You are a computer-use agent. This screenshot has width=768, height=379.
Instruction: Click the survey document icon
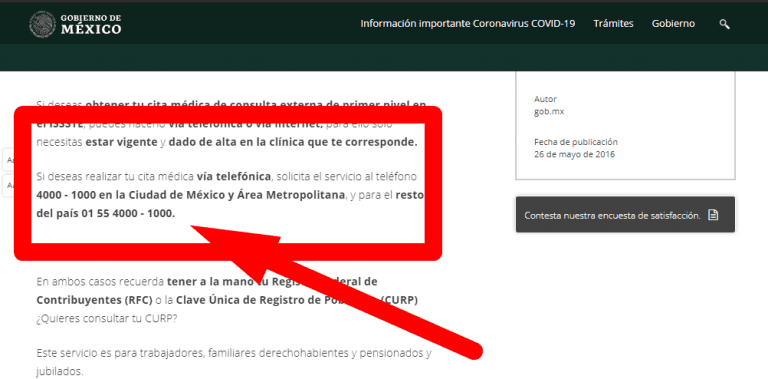click(x=713, y=215)
